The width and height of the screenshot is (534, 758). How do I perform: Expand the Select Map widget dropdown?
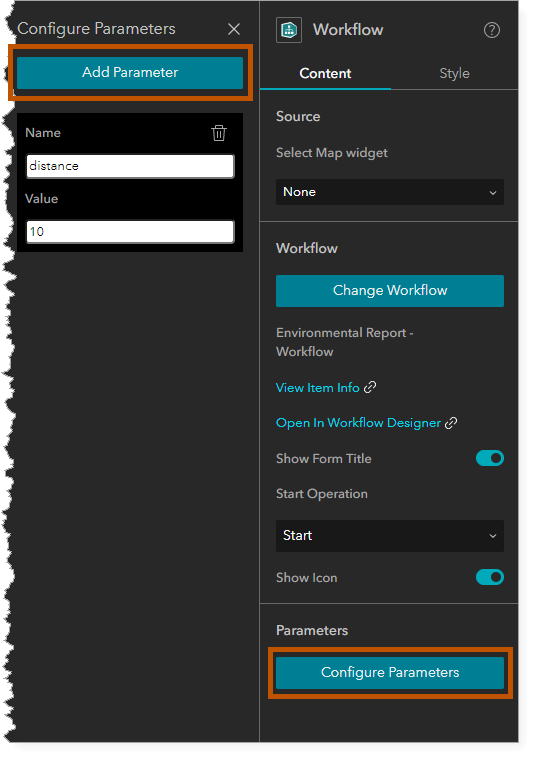tap(390, 192)
